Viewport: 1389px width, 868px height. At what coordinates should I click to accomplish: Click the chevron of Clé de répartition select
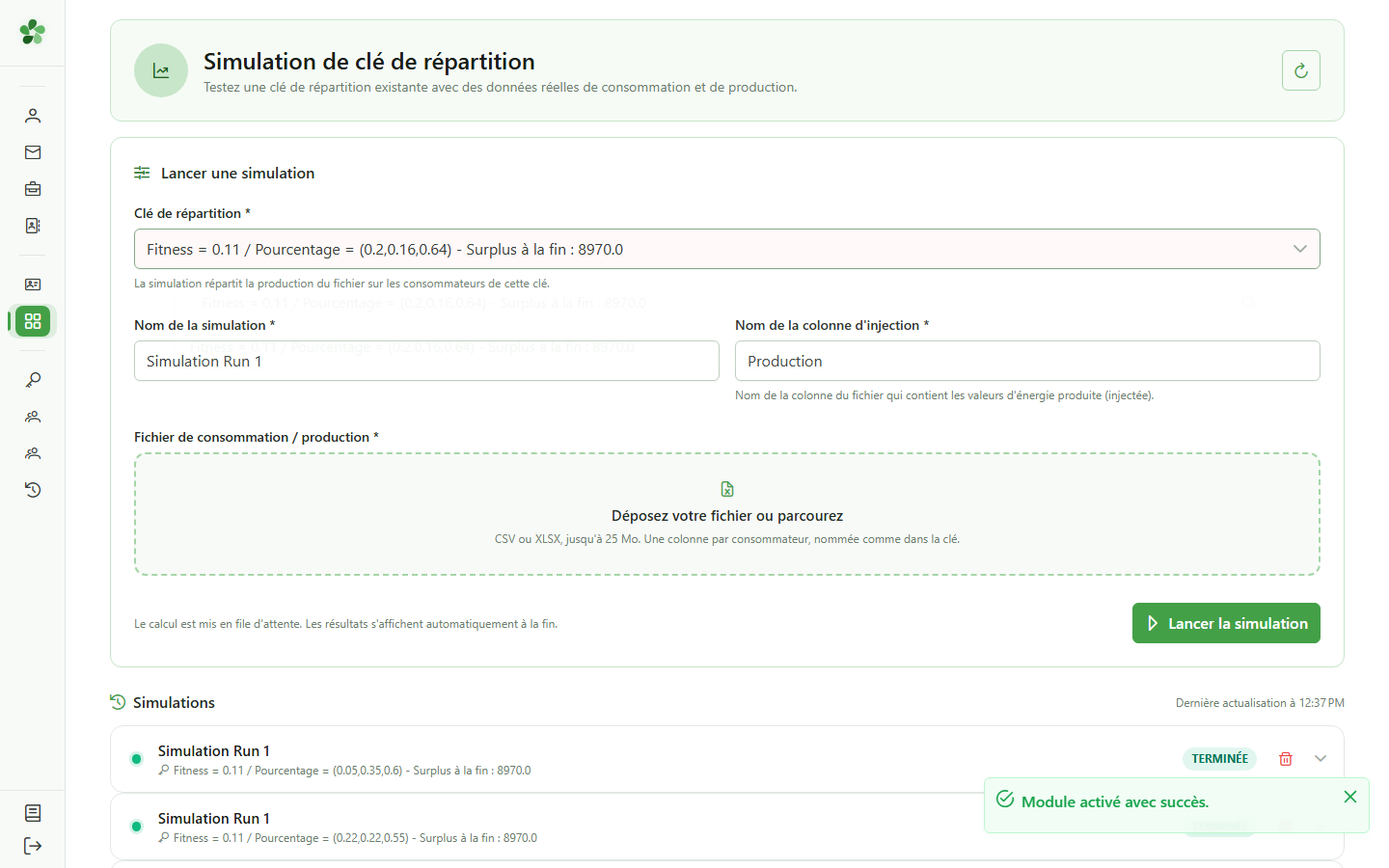tap(1300, 249)
